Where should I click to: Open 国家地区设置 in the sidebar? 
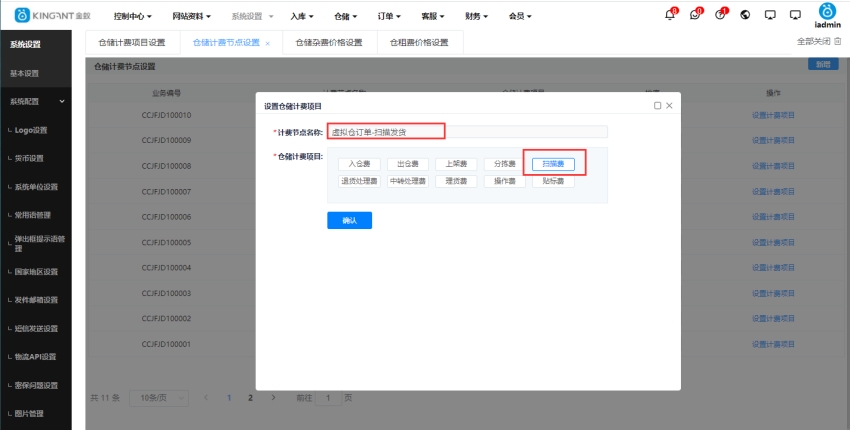[x=36, y=271]
